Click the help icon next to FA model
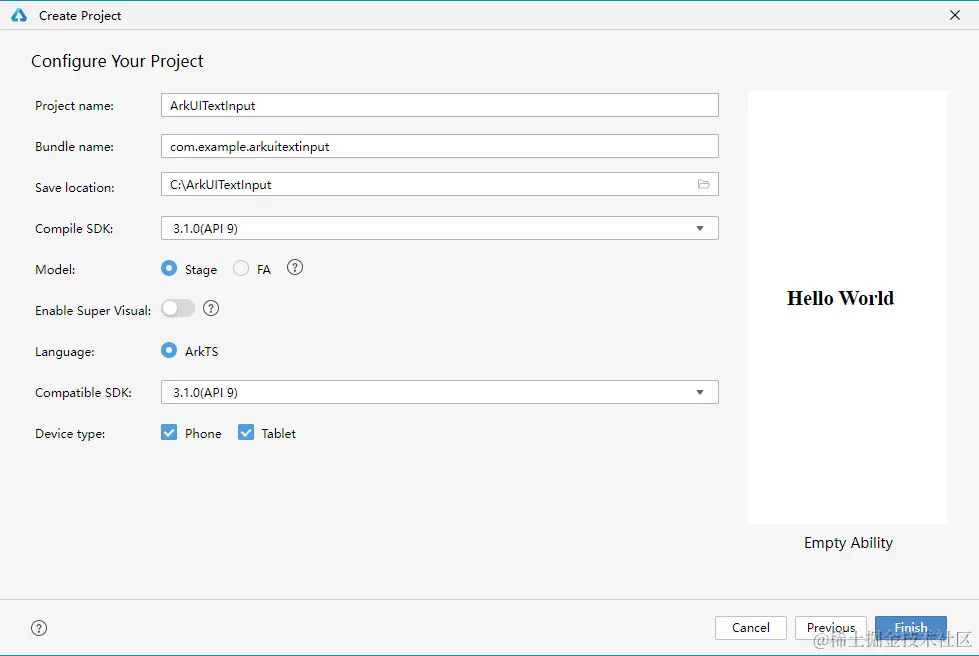The width and height of the screenshot is (979, 656). point(294,268)
